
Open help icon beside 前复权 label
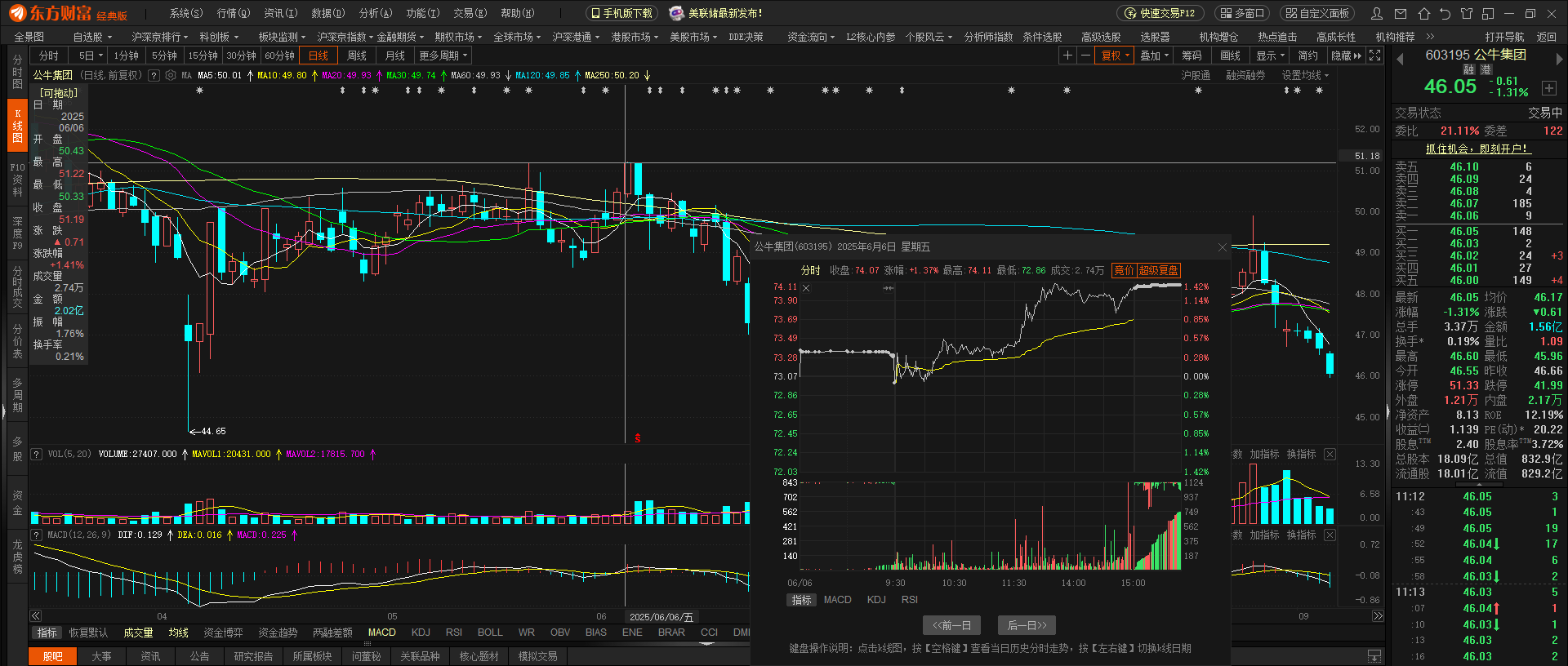154,75
